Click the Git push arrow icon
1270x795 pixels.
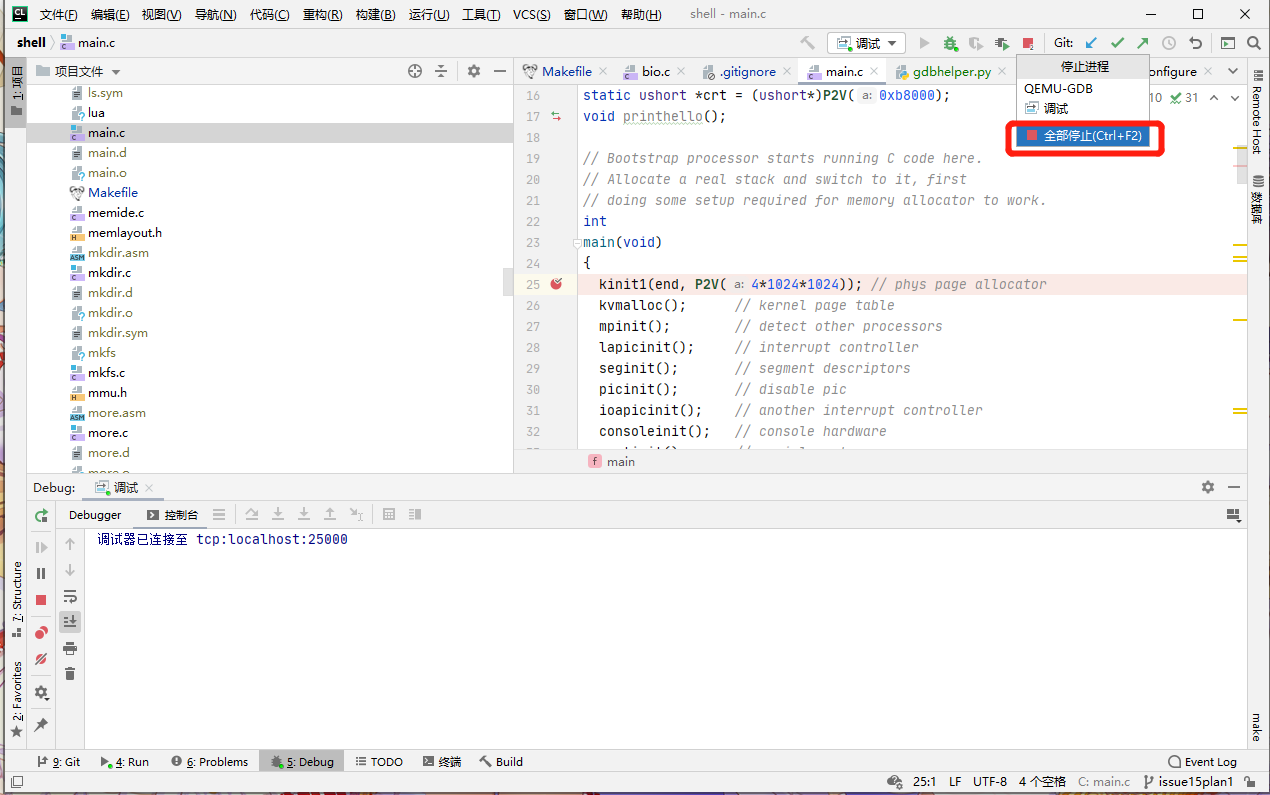(1142, 43)
